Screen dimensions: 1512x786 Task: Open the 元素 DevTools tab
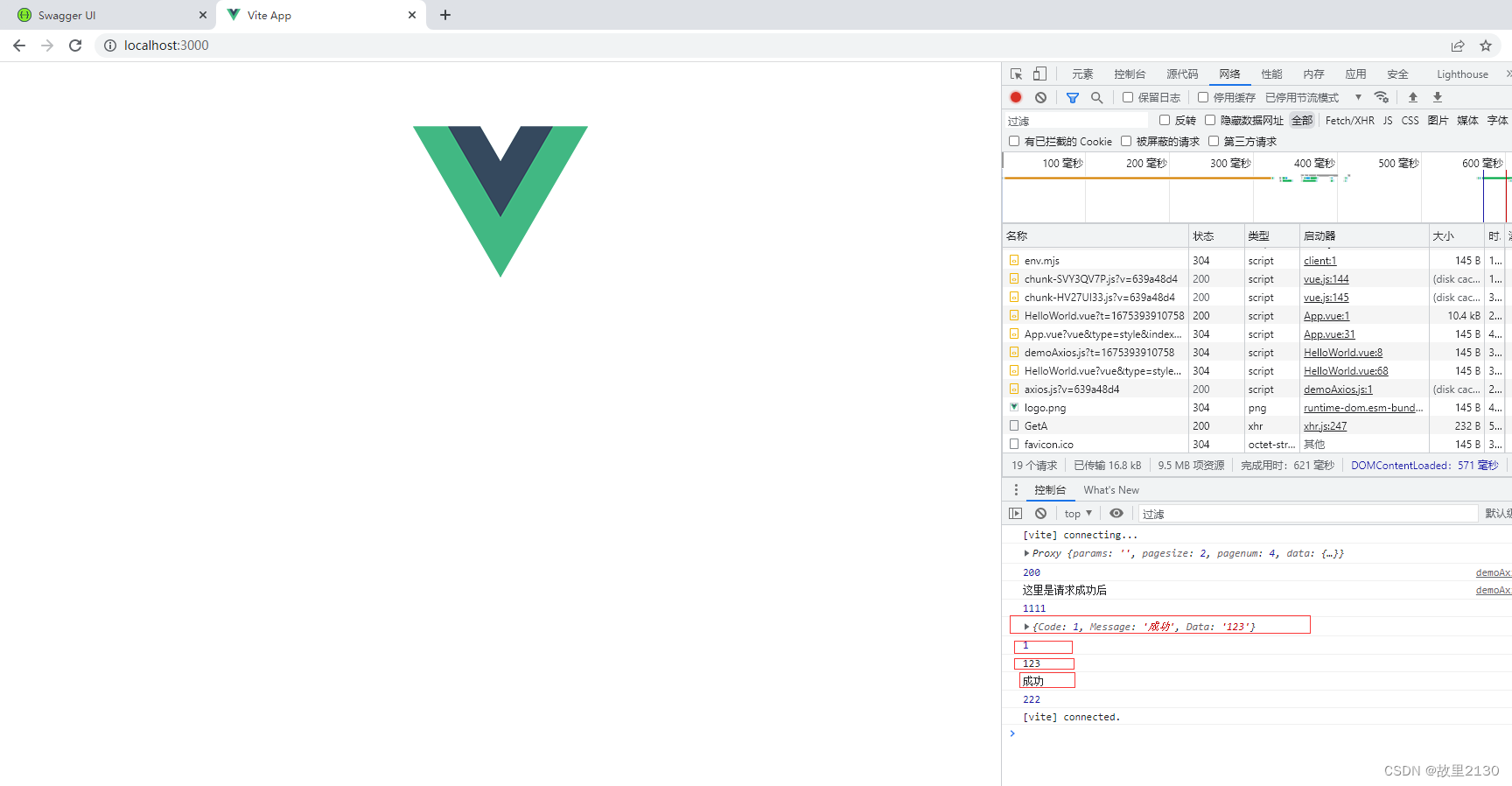pyautogui.click(x=1082, y=74)
